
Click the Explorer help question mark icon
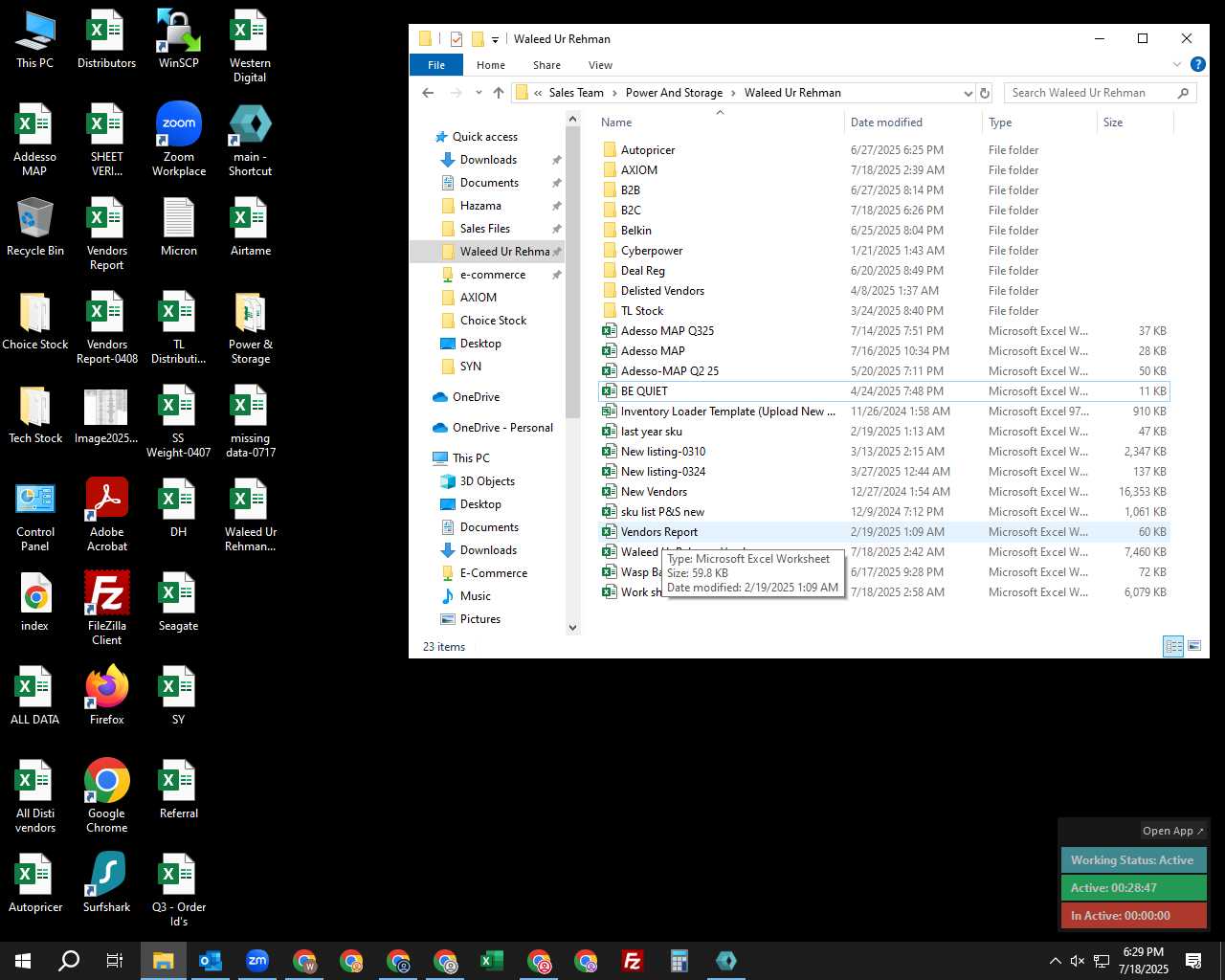pos(1197,65)
